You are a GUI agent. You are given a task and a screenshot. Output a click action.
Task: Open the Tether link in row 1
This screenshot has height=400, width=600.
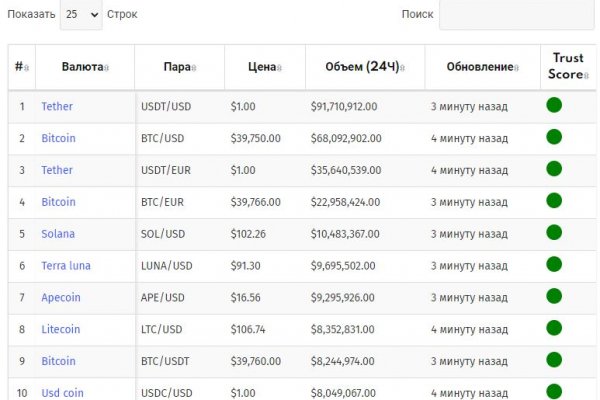click(57, 106)
